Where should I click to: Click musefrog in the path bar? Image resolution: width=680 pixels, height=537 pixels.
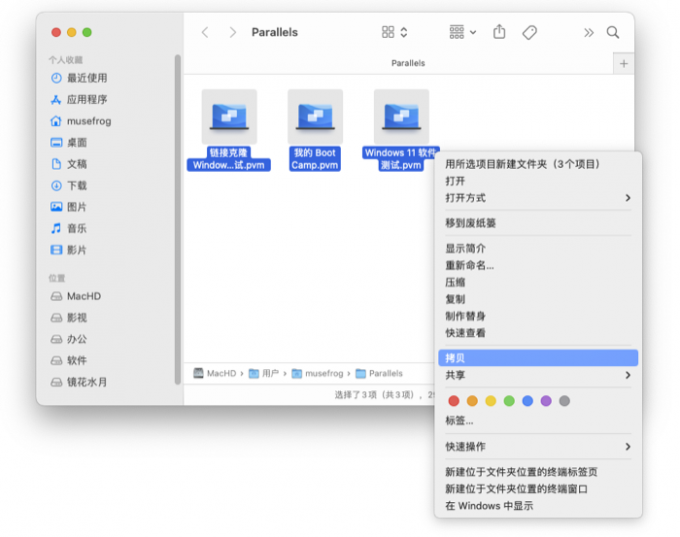point(317,373)
